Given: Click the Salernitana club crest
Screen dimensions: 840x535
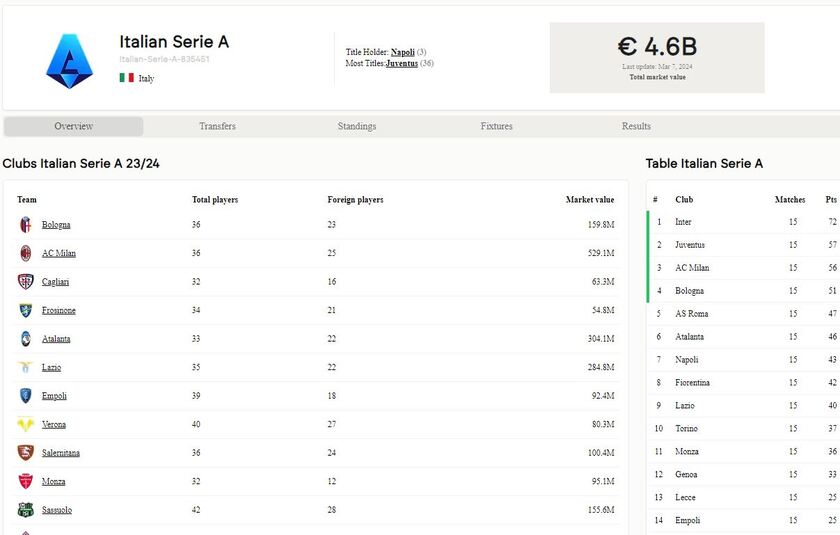Looking at the screenshot, I should [26, 453].
